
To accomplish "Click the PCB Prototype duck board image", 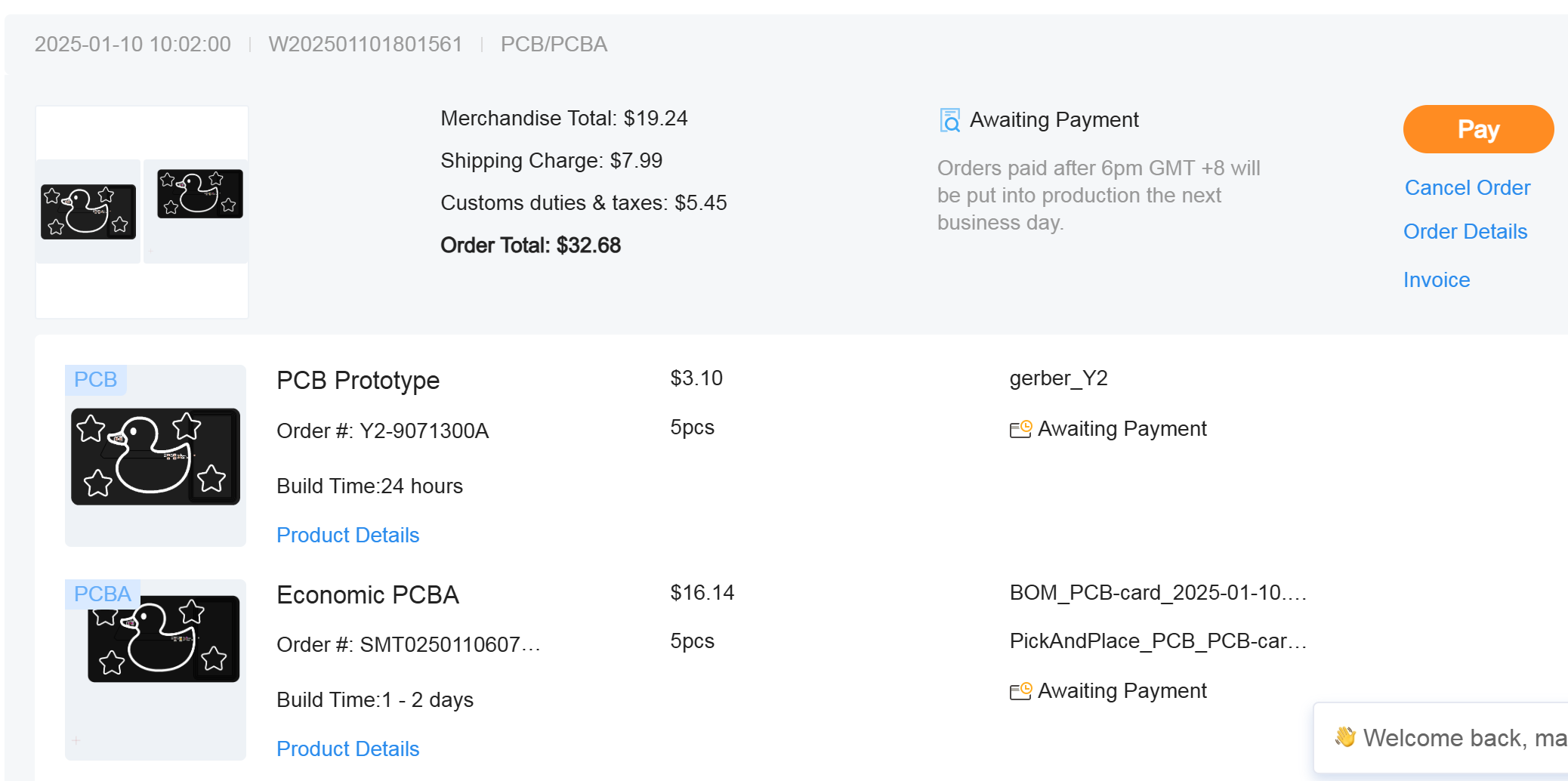I will point(156,457).
